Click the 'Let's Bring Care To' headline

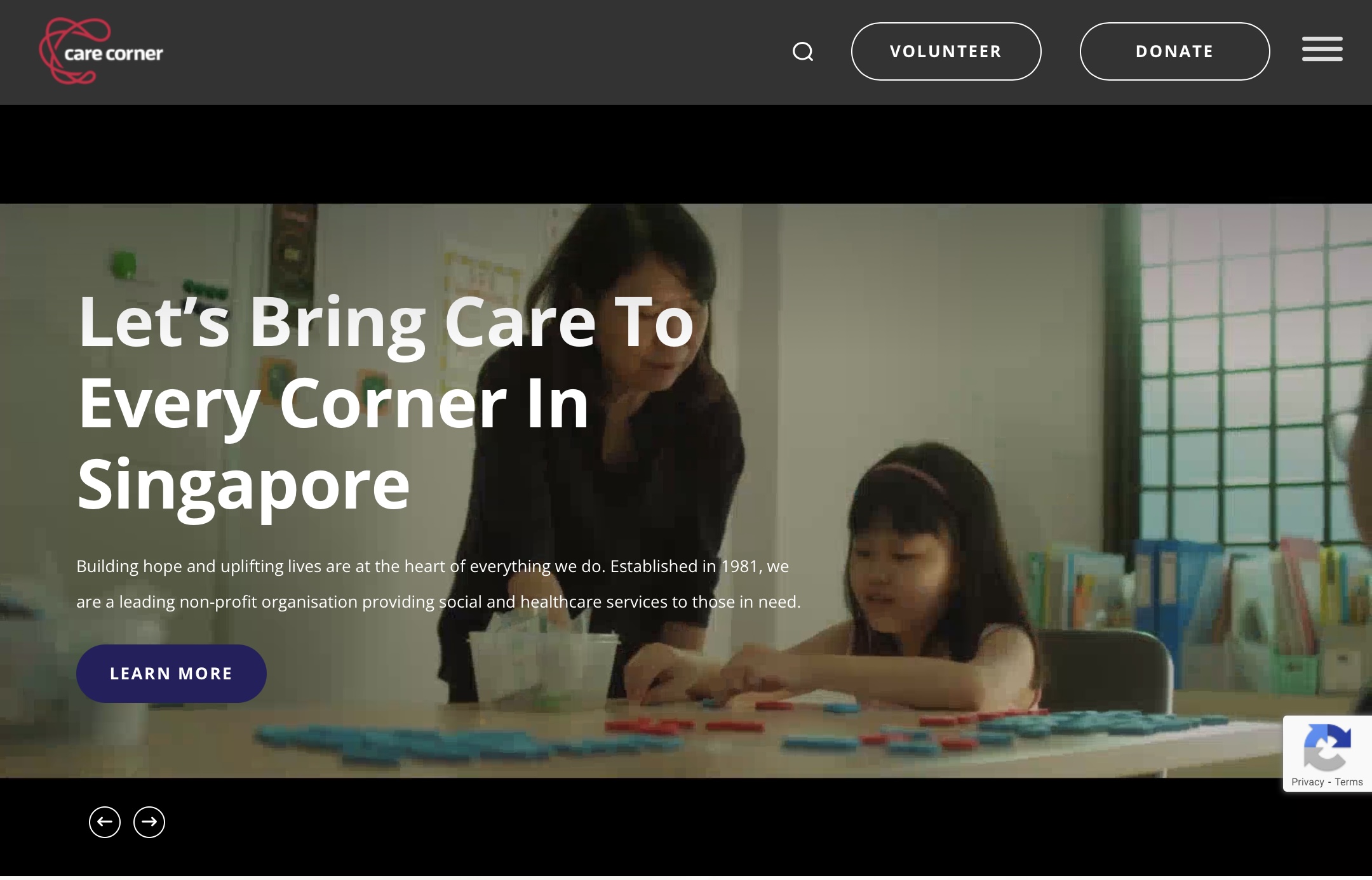[x=386, y=322]
